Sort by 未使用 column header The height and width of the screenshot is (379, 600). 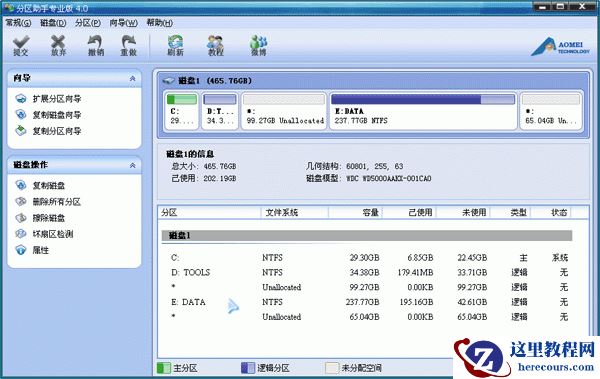pyautogui.click(x=463, y=212)
